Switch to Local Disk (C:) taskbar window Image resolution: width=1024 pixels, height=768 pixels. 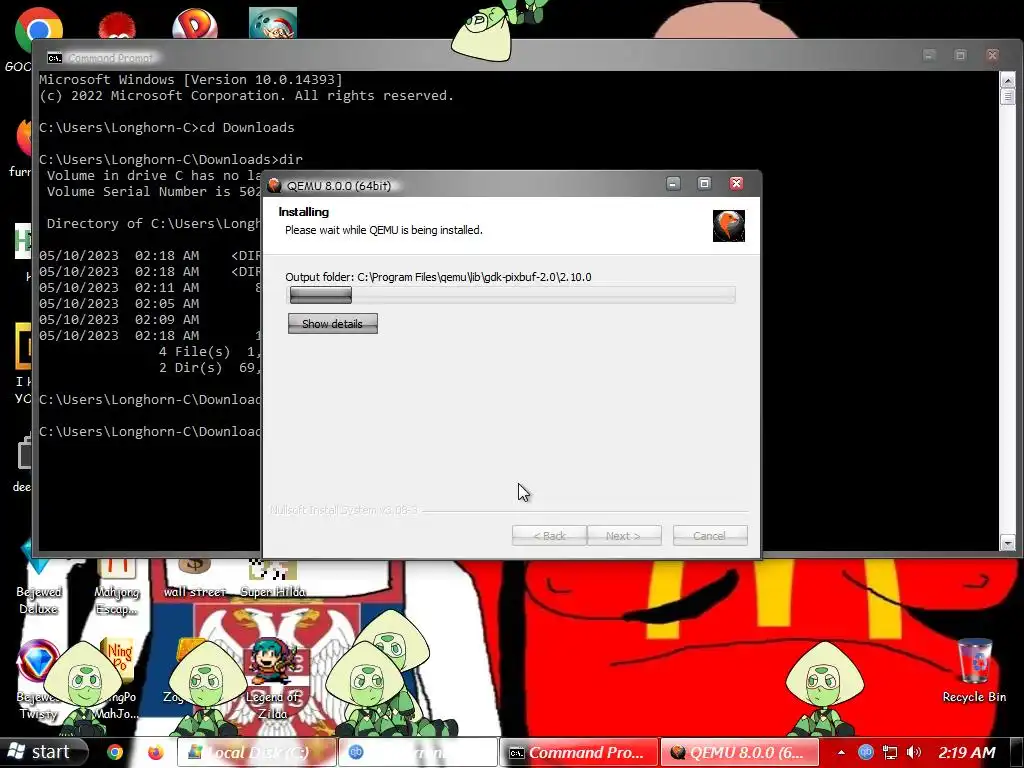[x=257, y=752]
